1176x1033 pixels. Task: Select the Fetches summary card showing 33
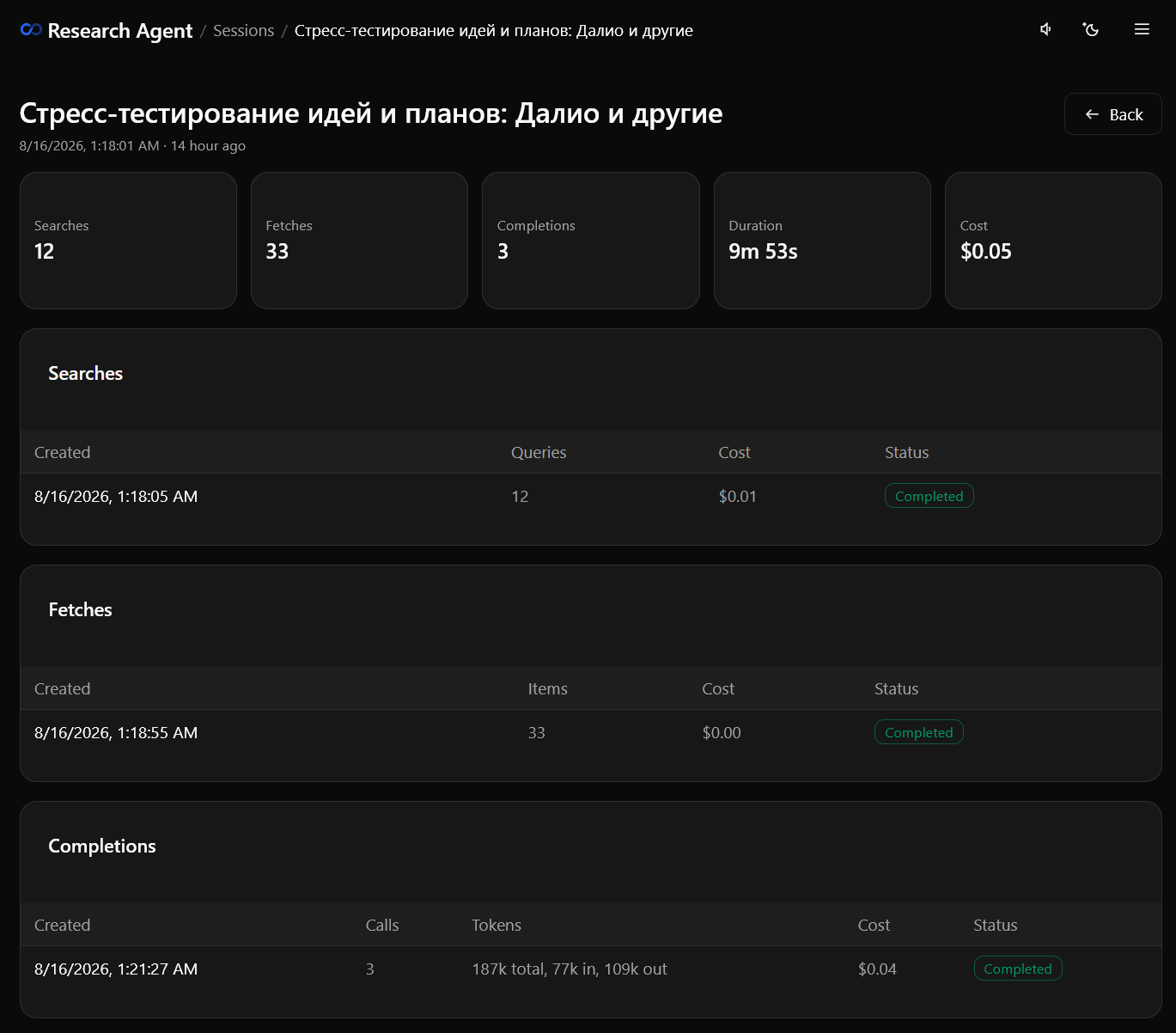(x=359, y=241)
